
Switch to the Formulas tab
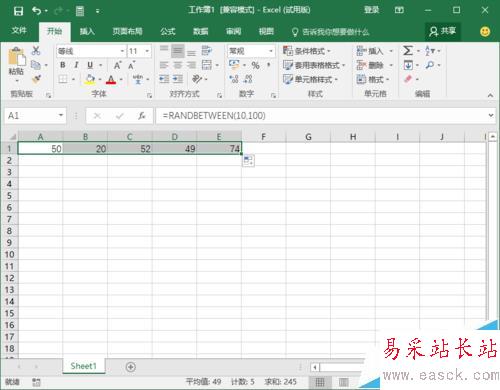168,31
